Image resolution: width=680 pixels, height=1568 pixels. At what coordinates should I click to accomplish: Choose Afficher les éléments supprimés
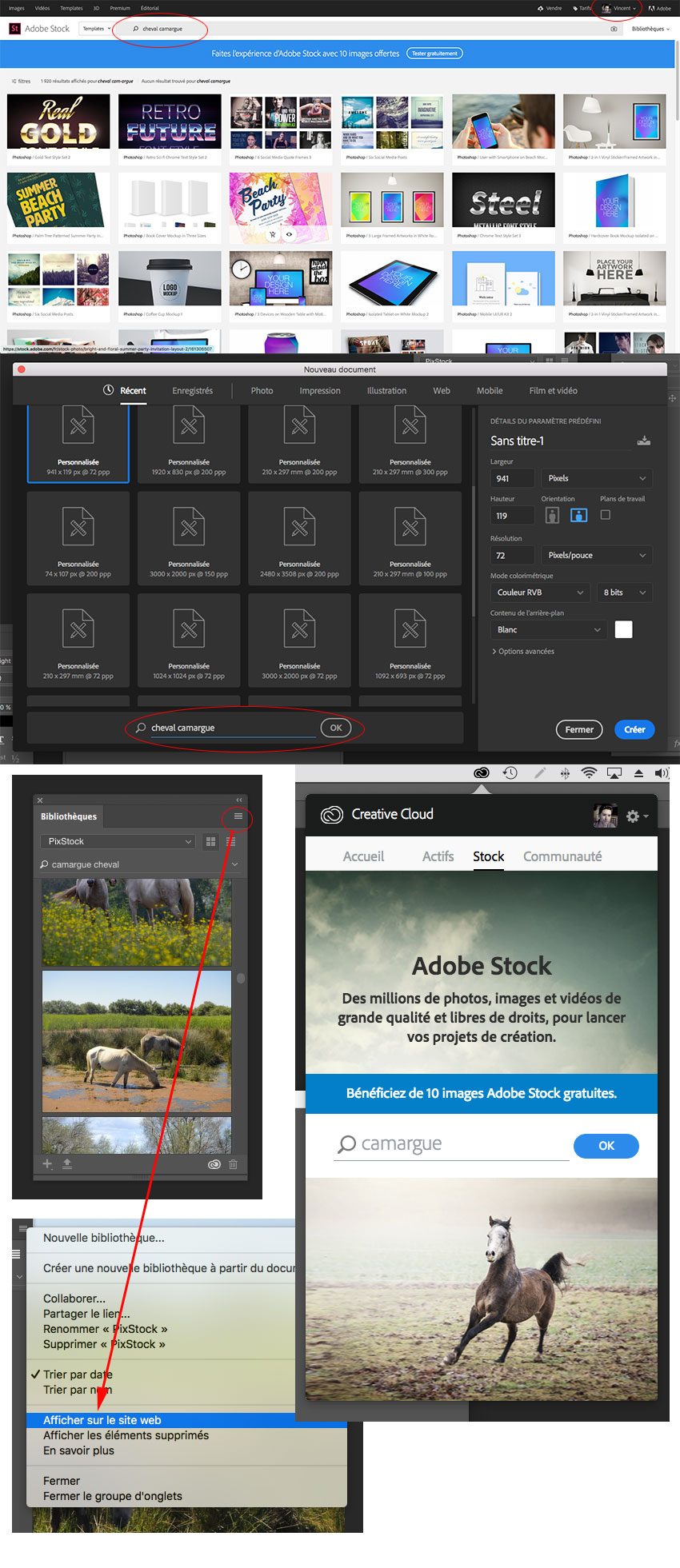pyautogui.click(x=126, y=1435)
